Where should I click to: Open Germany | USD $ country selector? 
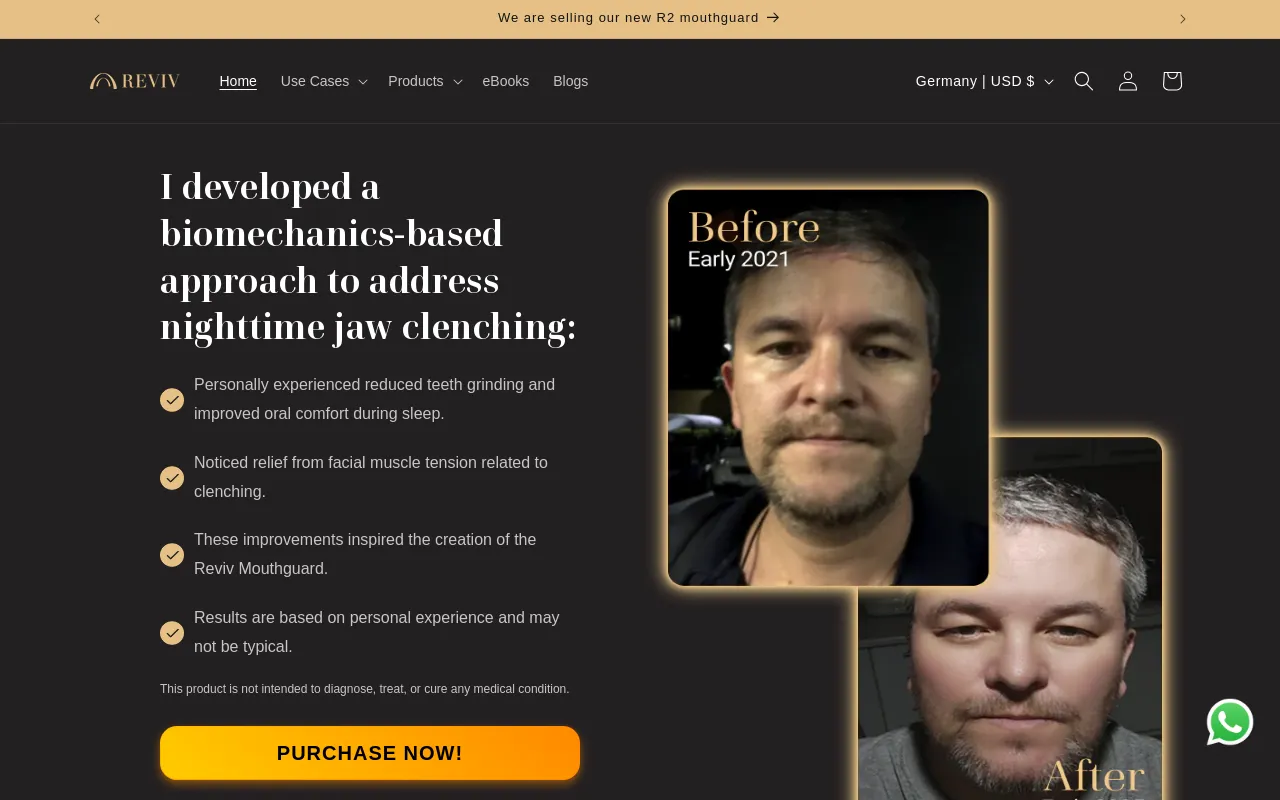click(x=984, y=81)
